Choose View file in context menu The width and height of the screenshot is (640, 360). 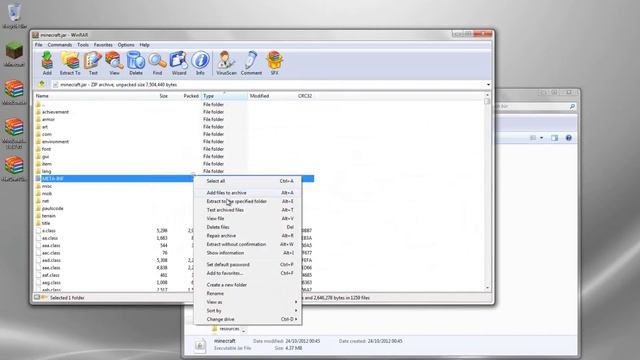pyautogui.click(x=248, y=218)
